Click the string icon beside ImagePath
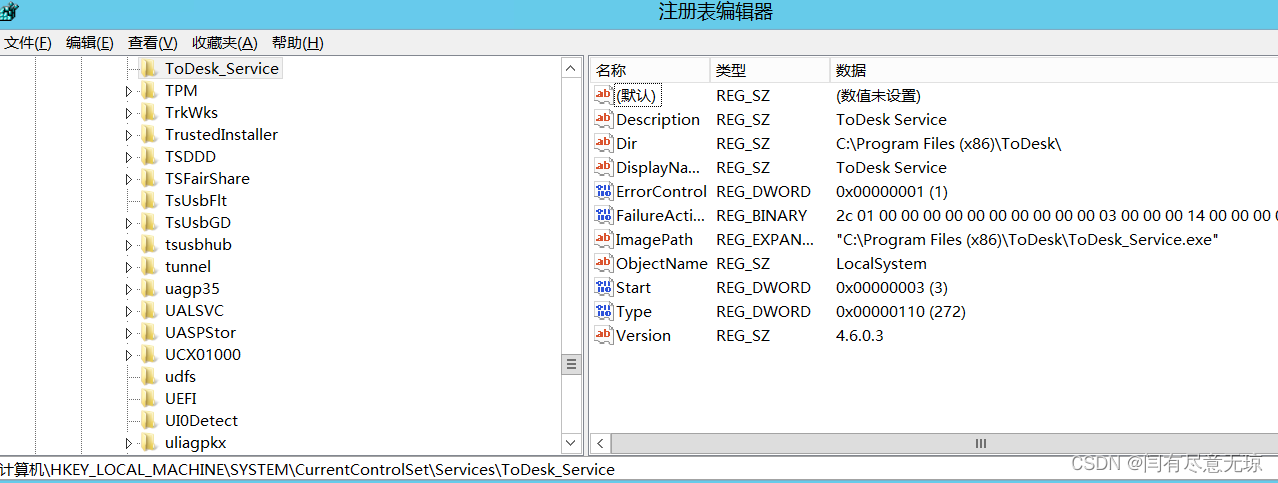This screenshot has width=1278, height=483. pyautogui.click(x=603, y=239)
